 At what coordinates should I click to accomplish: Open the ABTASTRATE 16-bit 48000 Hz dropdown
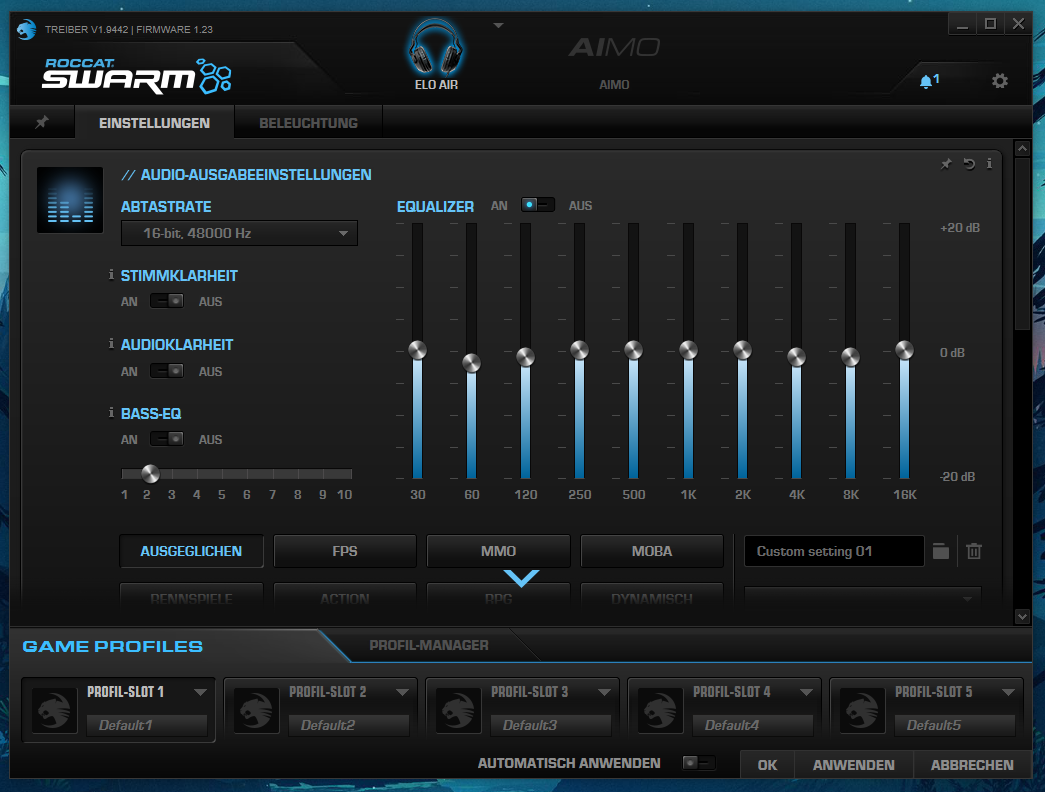239,233
